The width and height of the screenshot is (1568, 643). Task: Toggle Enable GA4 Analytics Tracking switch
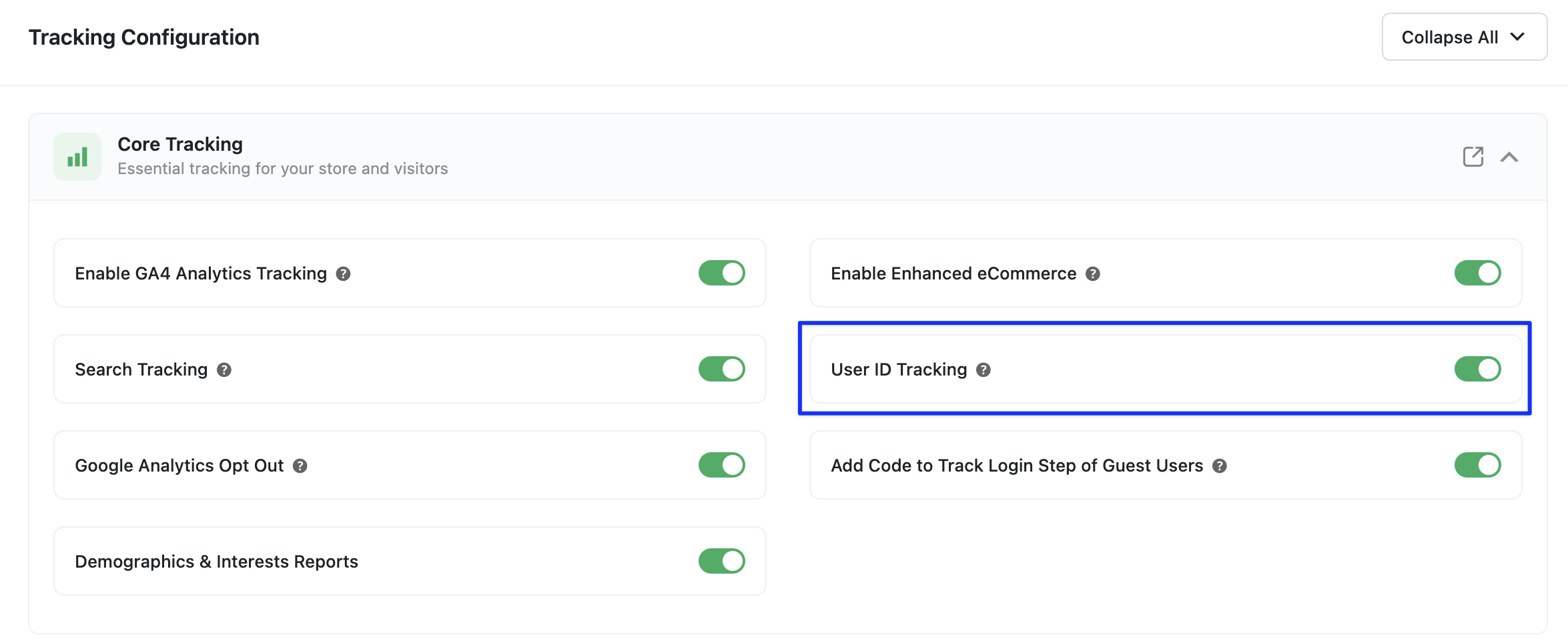coord(722,273)
